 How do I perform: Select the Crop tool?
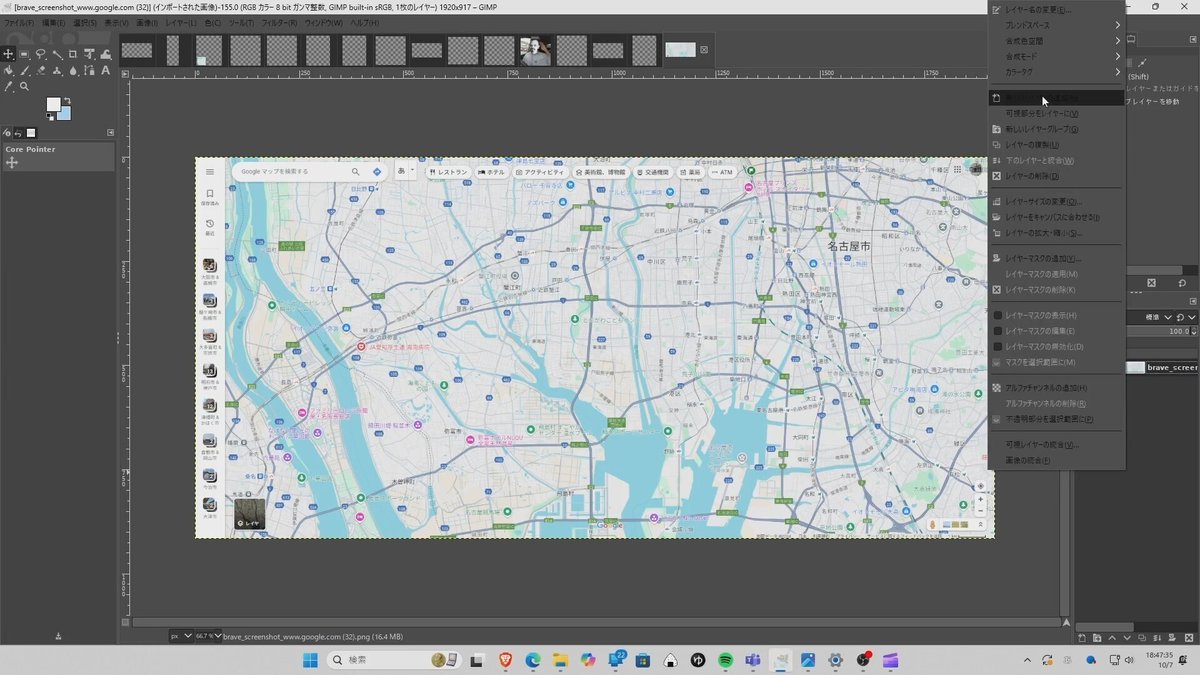pyautogui.click(x=73, y=54)
